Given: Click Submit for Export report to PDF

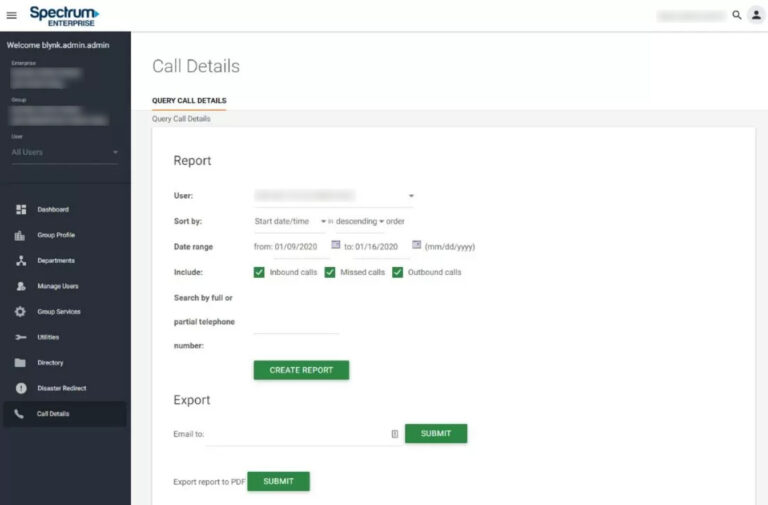Looking at the screenshot, I should point(278,481).
